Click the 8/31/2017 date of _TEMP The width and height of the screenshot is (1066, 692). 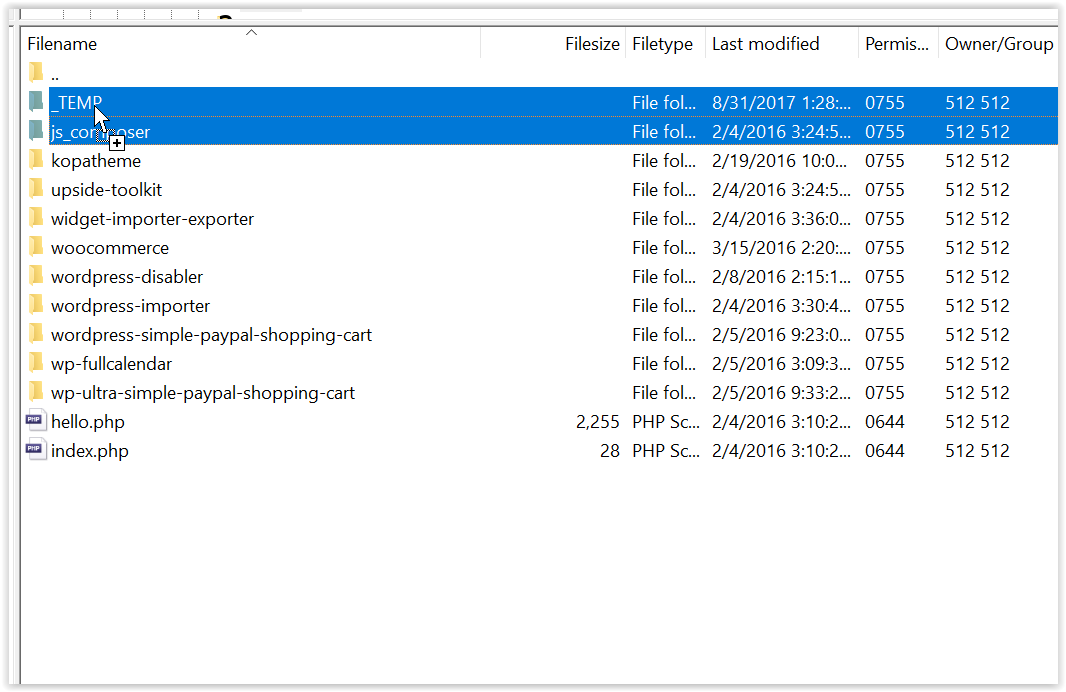click(781, 103)
